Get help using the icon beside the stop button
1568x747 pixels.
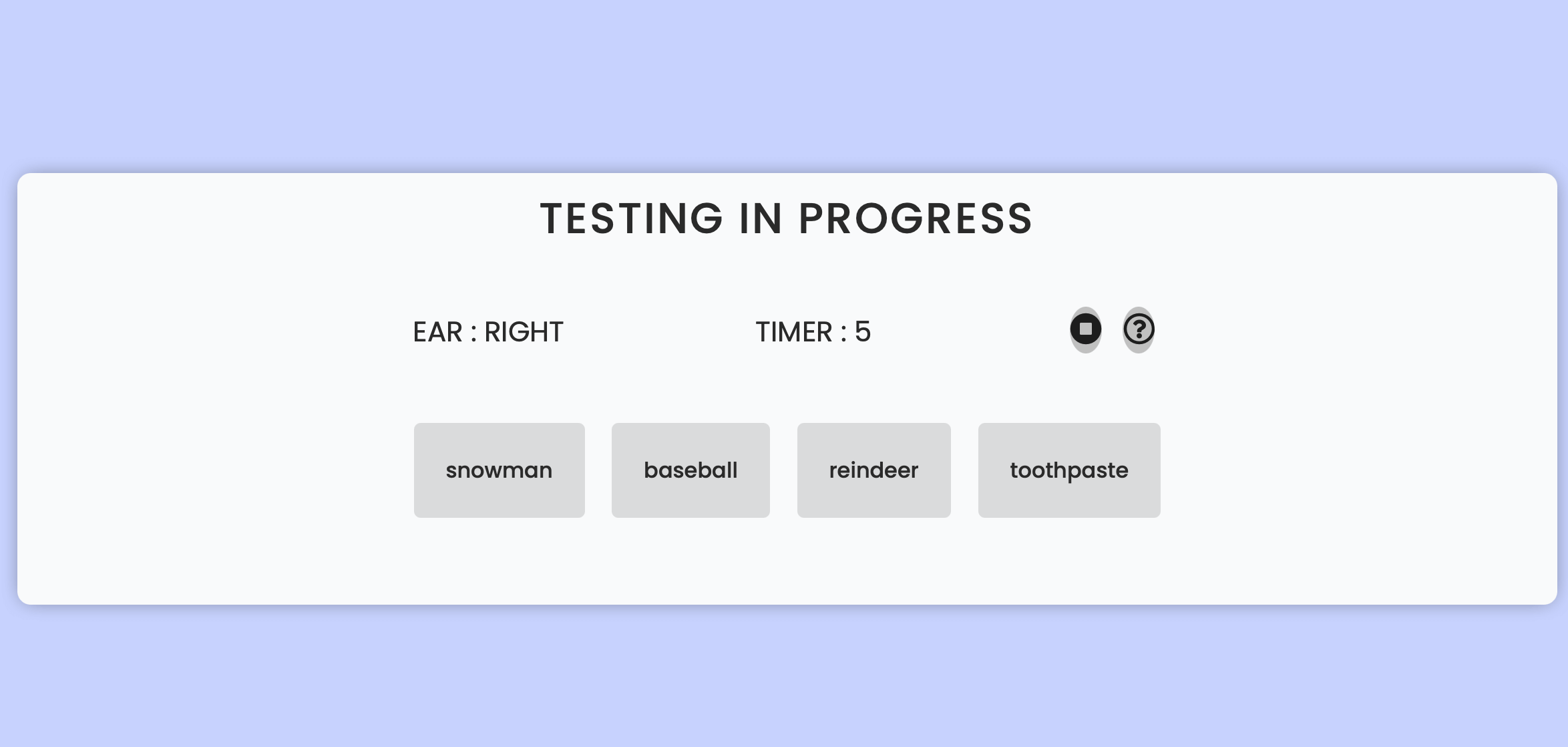(x=1139, y=329)
